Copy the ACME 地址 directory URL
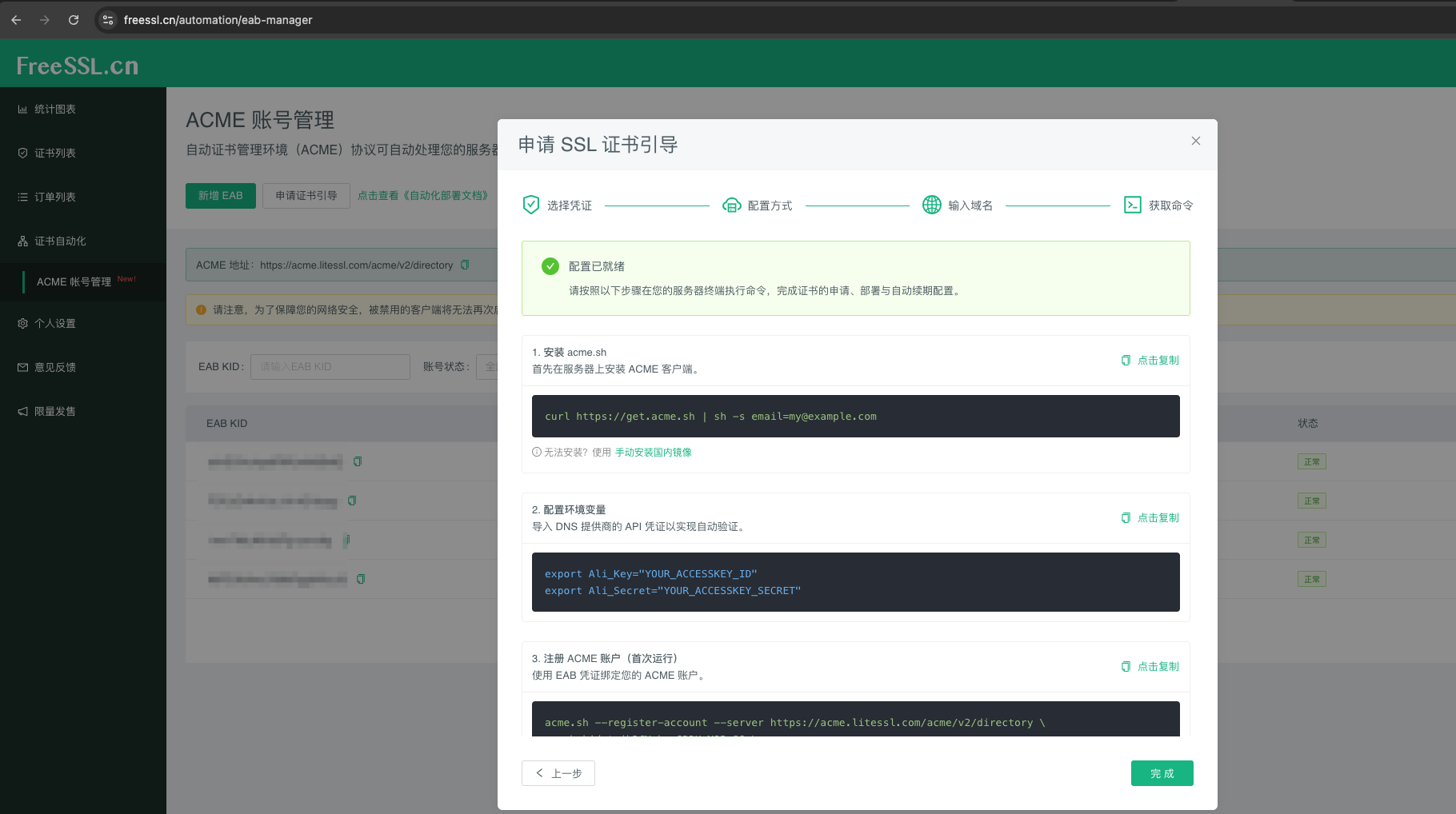The width and height of the screenshot is (1456, 814). point(465,265)
